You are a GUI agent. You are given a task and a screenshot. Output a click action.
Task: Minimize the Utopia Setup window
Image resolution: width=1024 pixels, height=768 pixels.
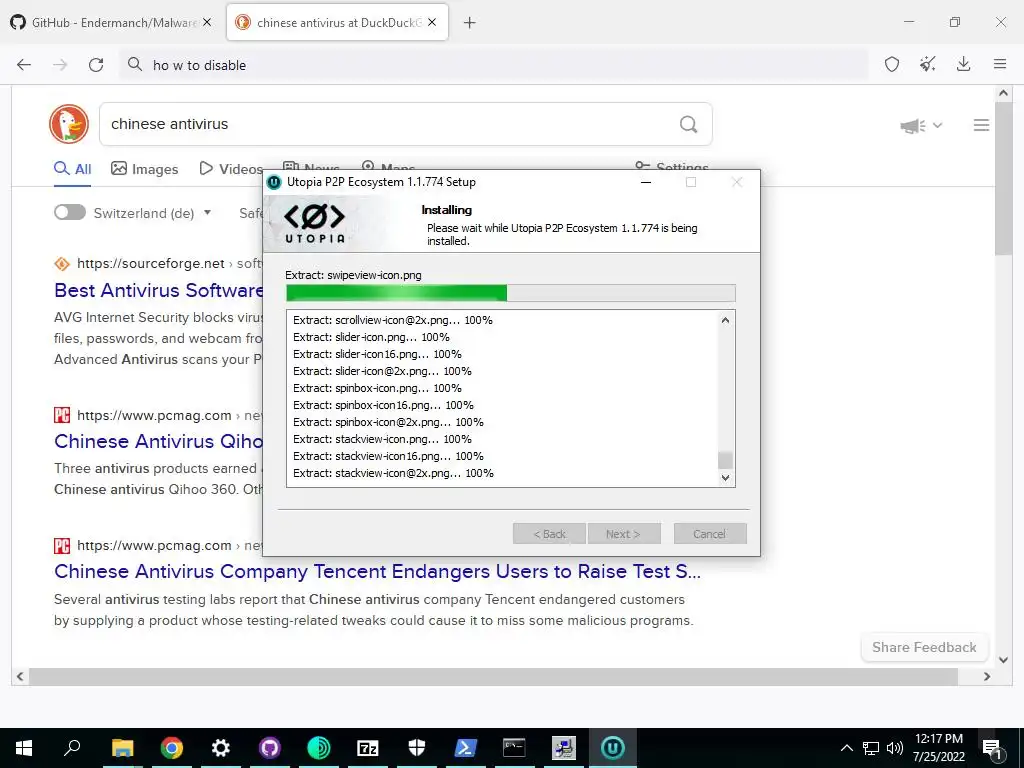coord(646,182)
